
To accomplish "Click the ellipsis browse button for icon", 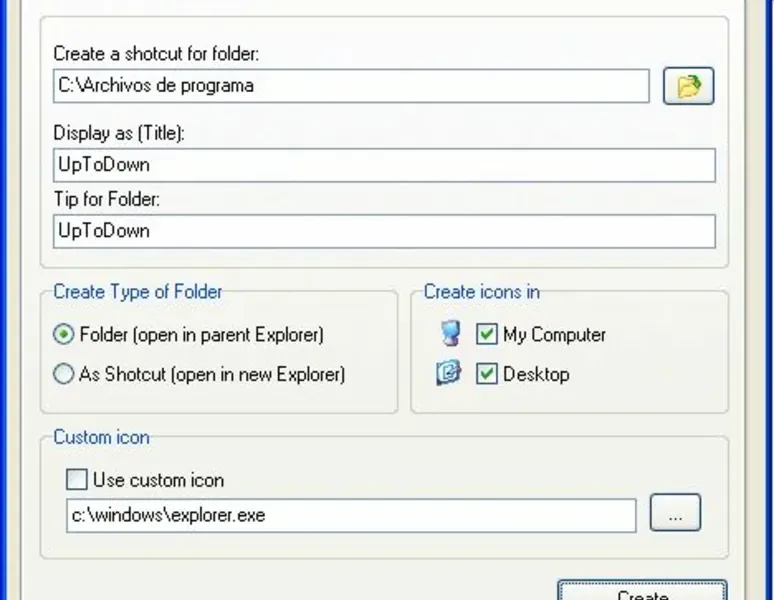I will coord(675,513).
